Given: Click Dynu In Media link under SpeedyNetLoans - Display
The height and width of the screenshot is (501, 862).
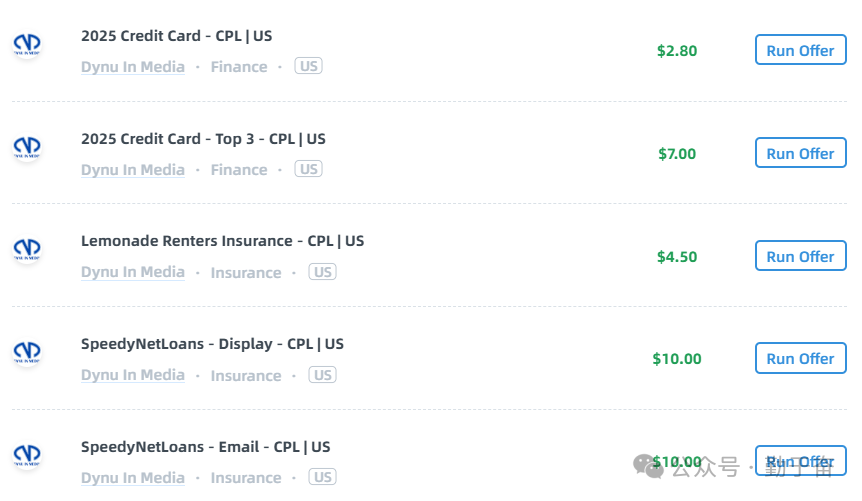Looking at the screenshot, I should 133,375.
